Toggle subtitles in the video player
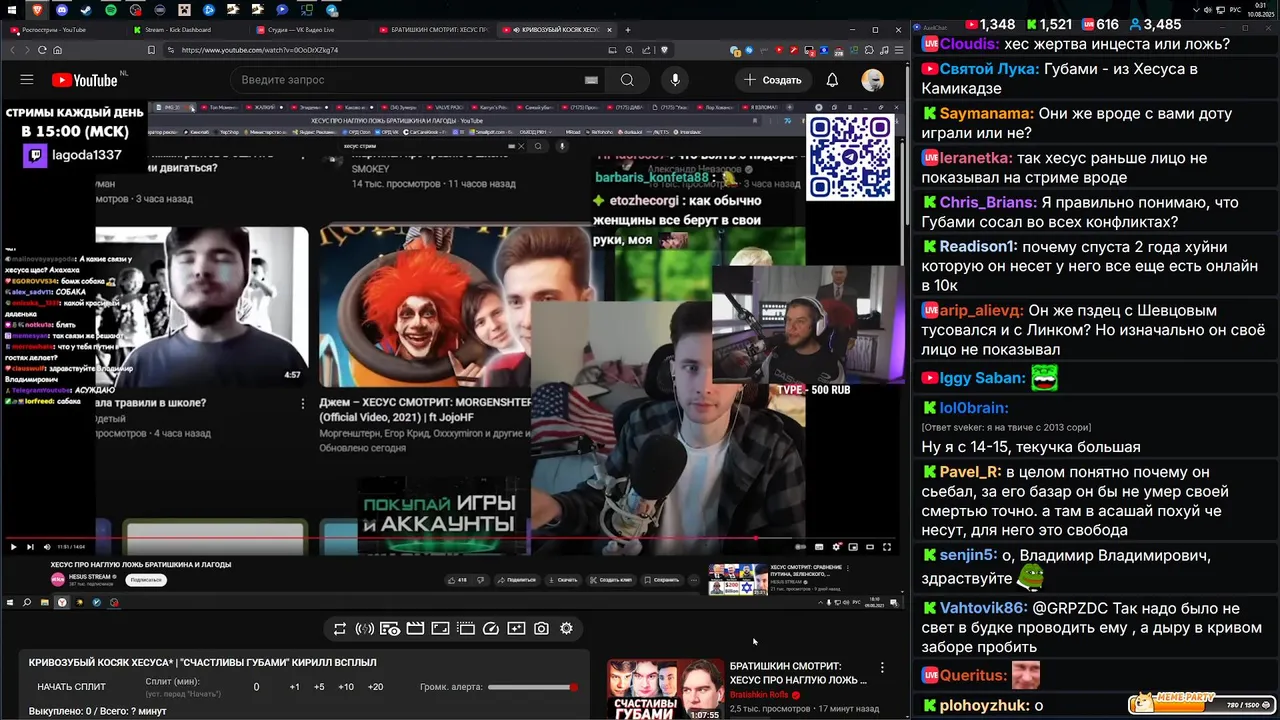1280x720 pixels. click(x=819, y=547)
